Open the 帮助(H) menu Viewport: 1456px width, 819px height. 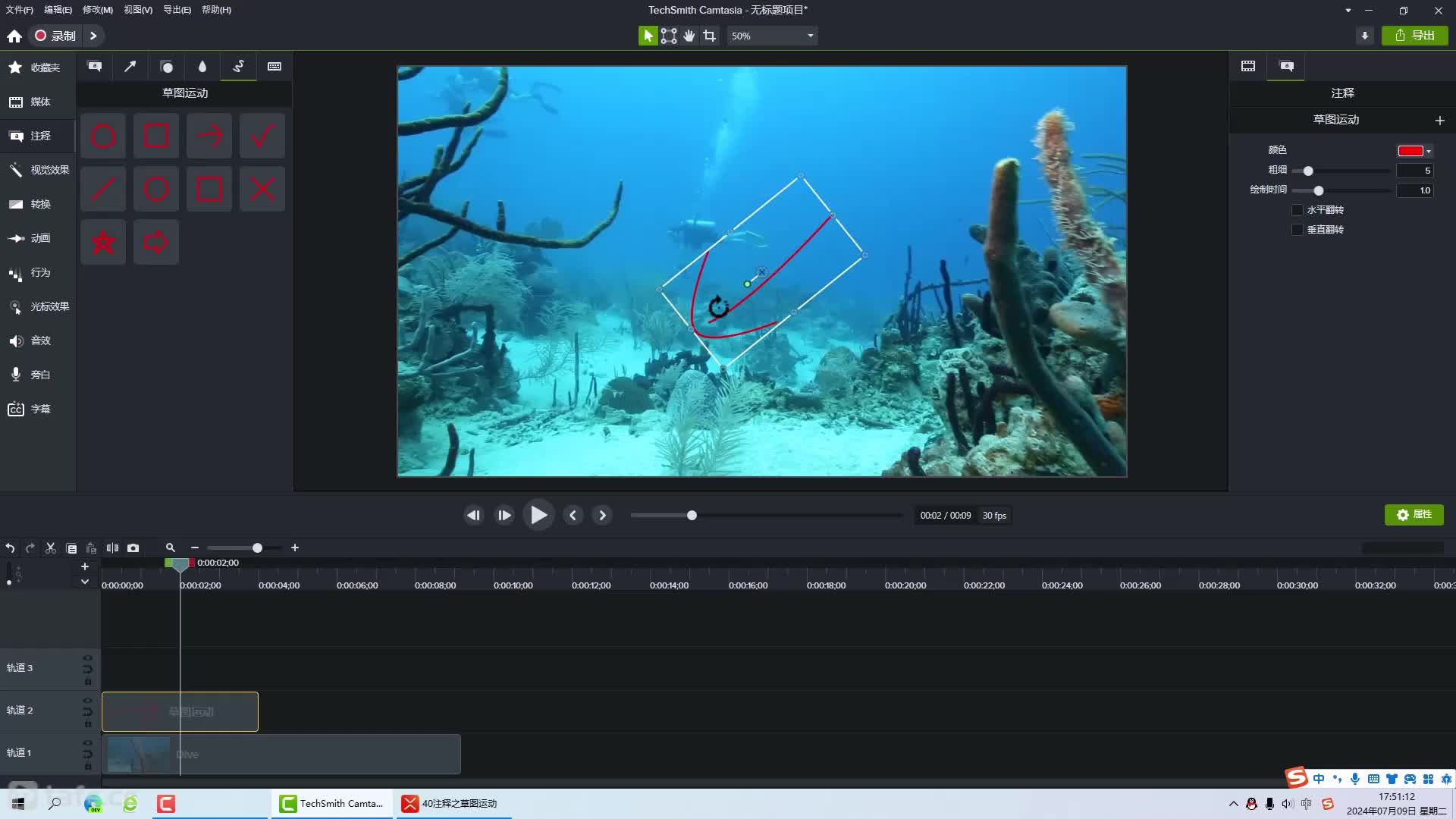pyautogui.click(x=217, y=10)
